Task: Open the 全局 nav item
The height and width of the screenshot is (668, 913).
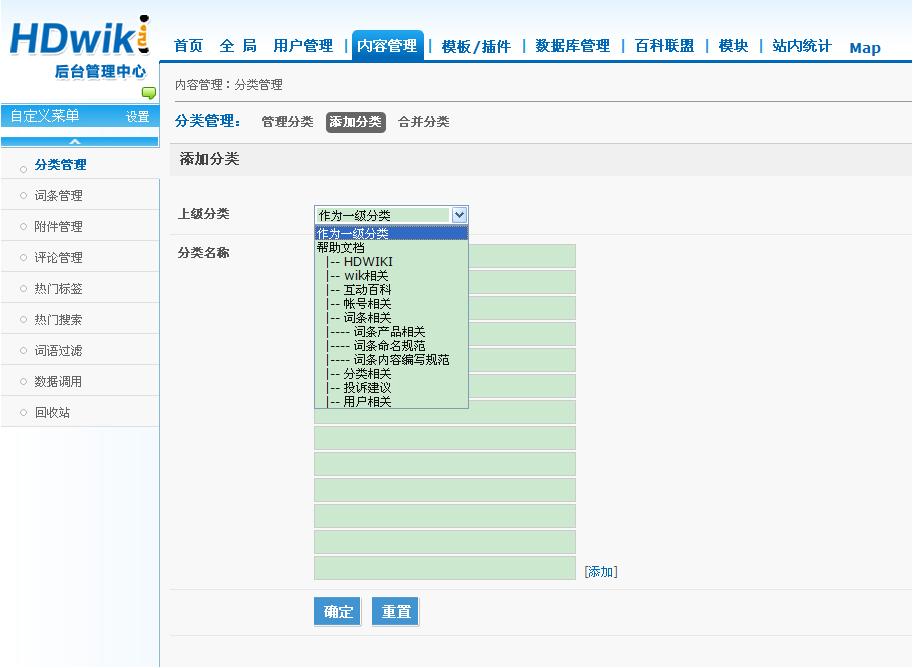Action: point(238,46)
